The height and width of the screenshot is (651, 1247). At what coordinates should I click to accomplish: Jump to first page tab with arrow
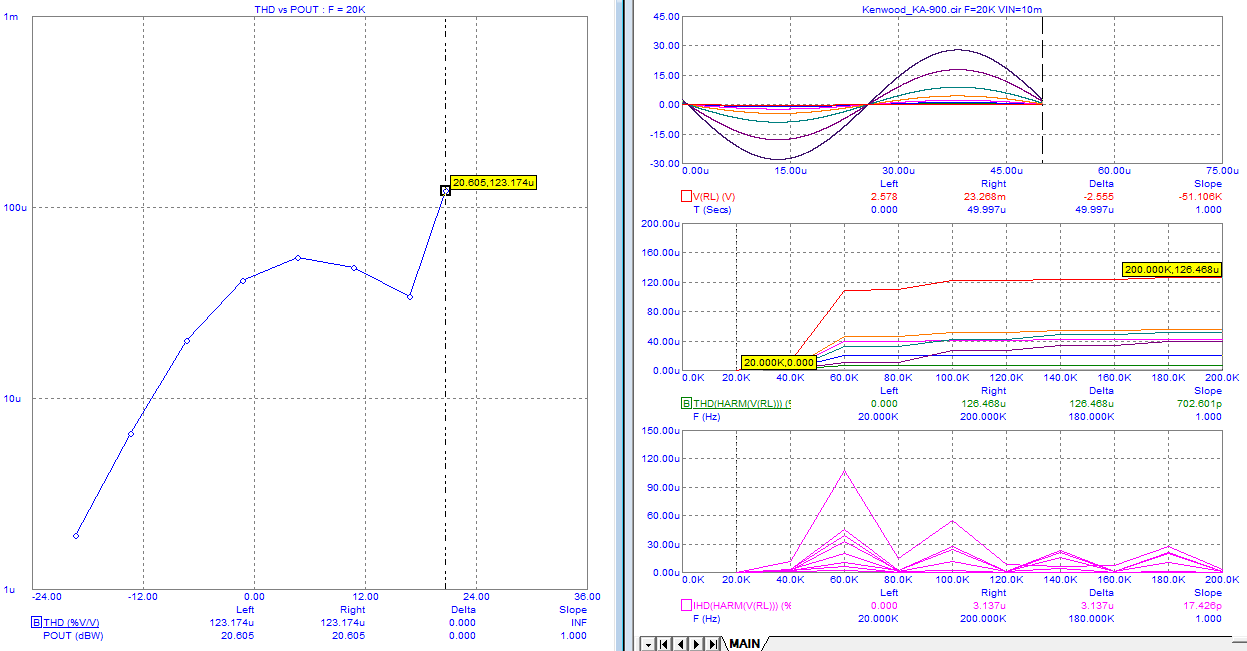coord(664,644)
